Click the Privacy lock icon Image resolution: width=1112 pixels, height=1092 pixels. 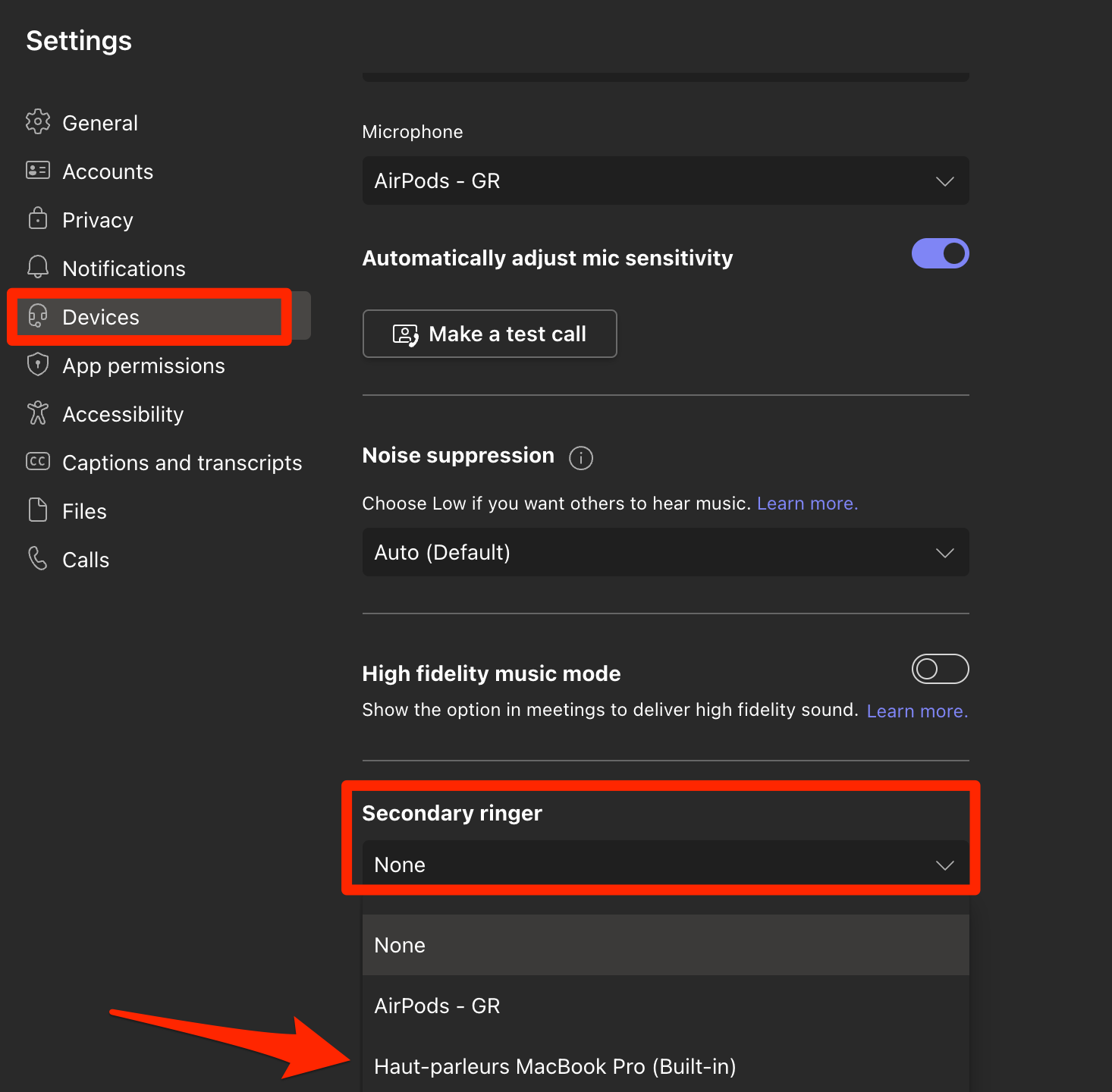pyautogui.click(x=37, y=219)
